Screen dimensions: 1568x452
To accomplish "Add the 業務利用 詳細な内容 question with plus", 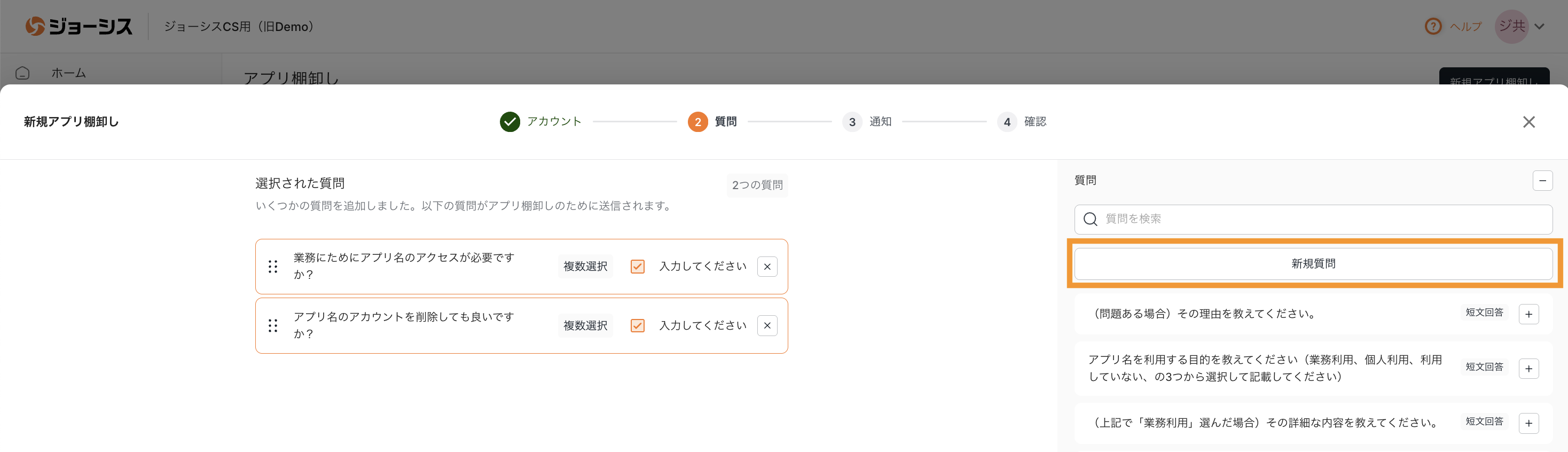I will [x=1528, y=423].
